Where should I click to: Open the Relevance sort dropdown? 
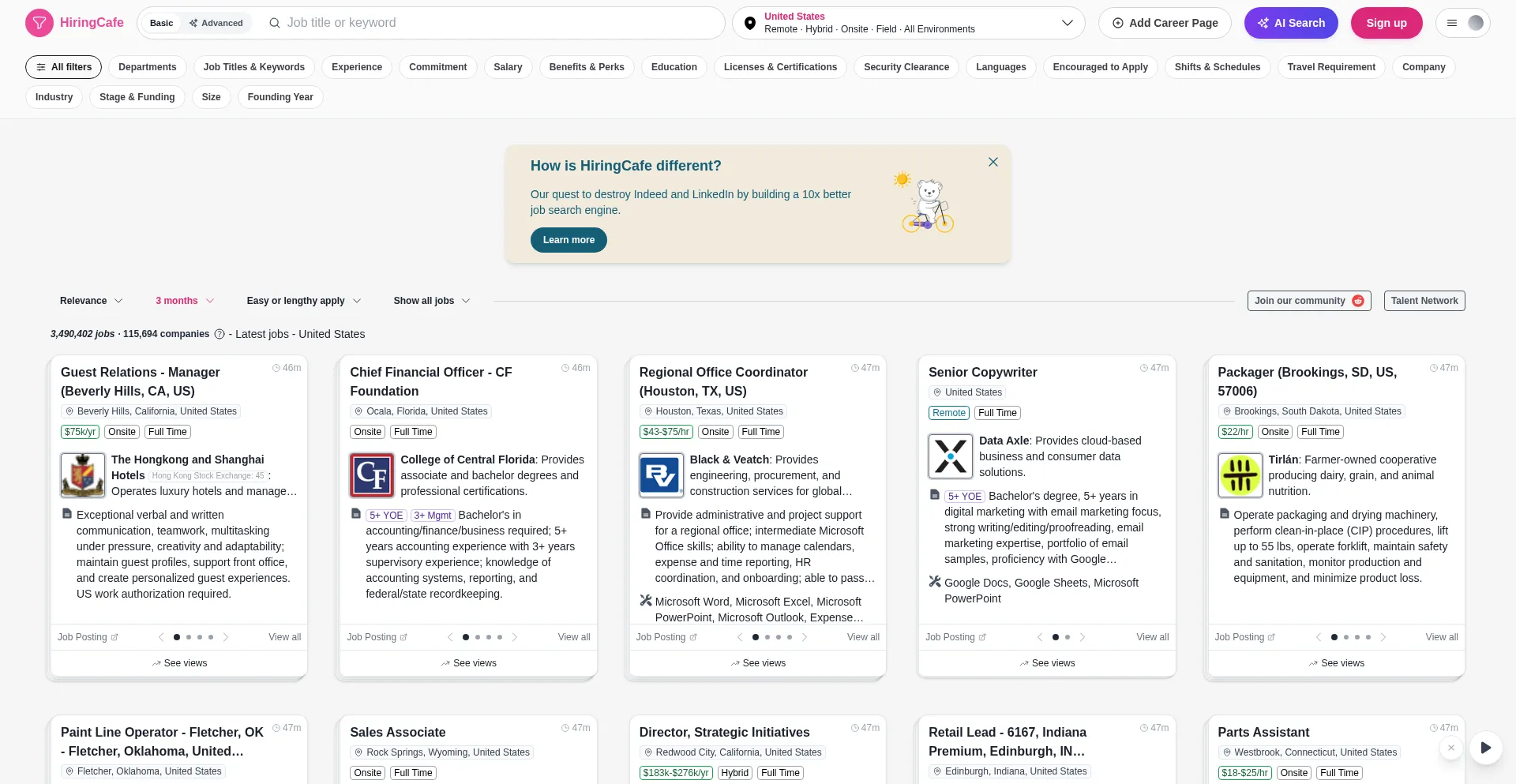coord(92,301)
